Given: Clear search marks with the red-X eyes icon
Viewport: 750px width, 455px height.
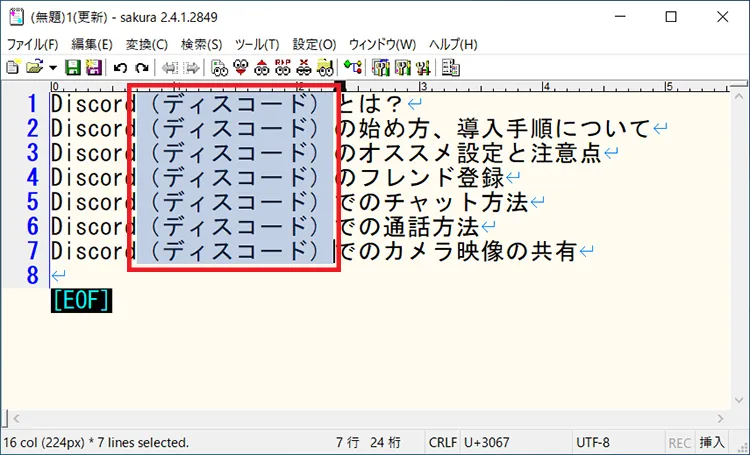Looking at the screenshot, I should [304, 67].
